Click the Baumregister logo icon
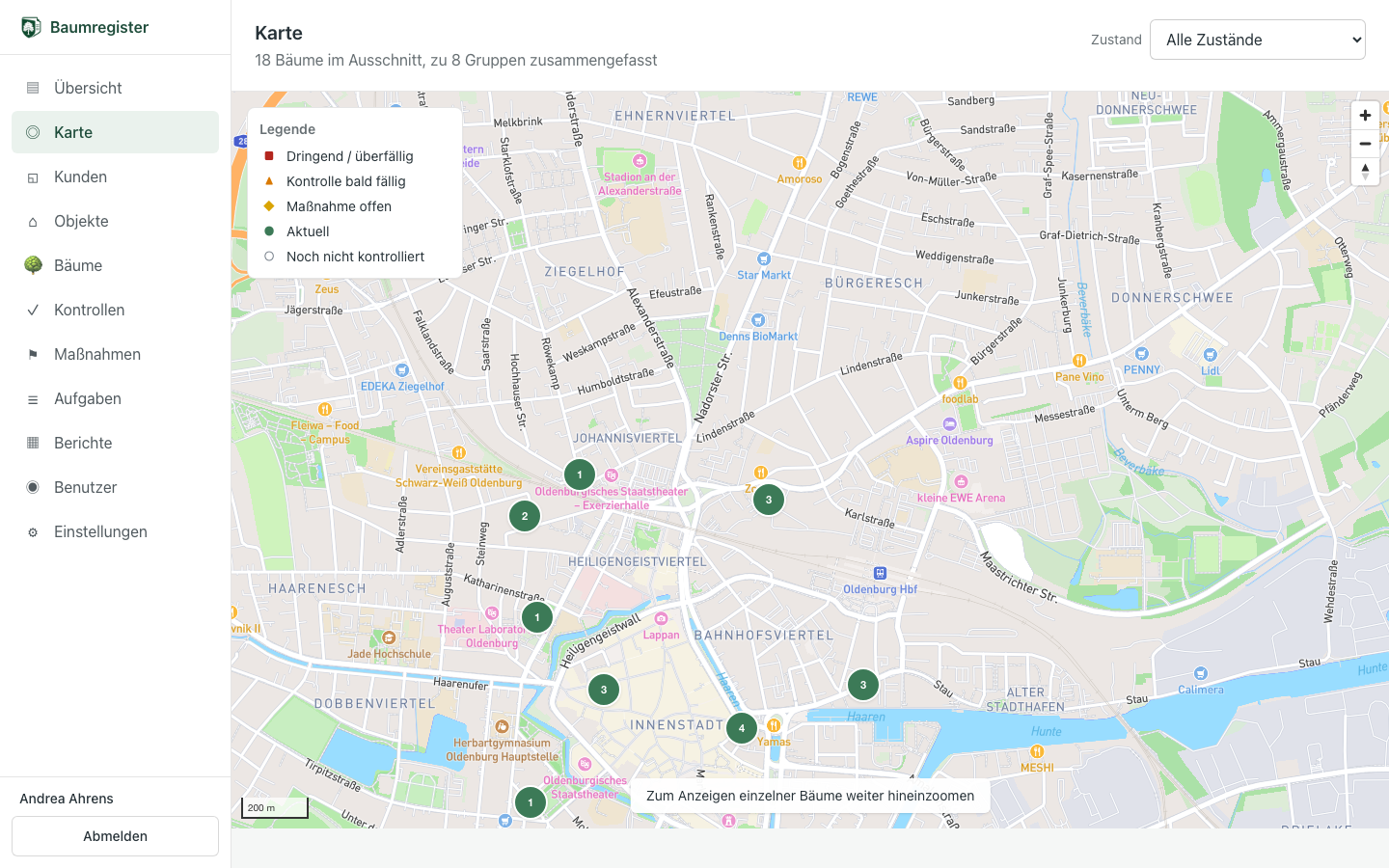 31,27
